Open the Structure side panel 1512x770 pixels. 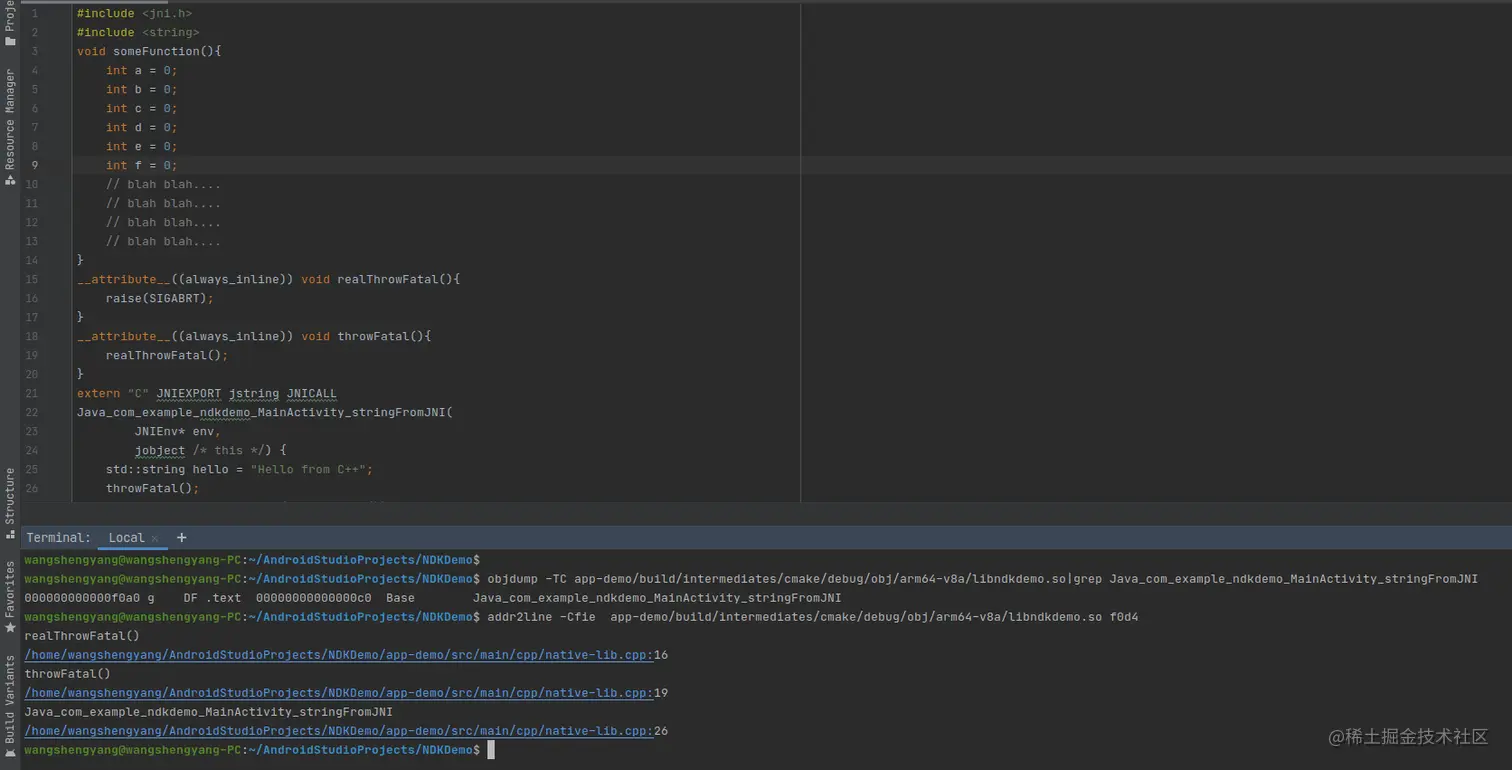[x=10, y=503]
